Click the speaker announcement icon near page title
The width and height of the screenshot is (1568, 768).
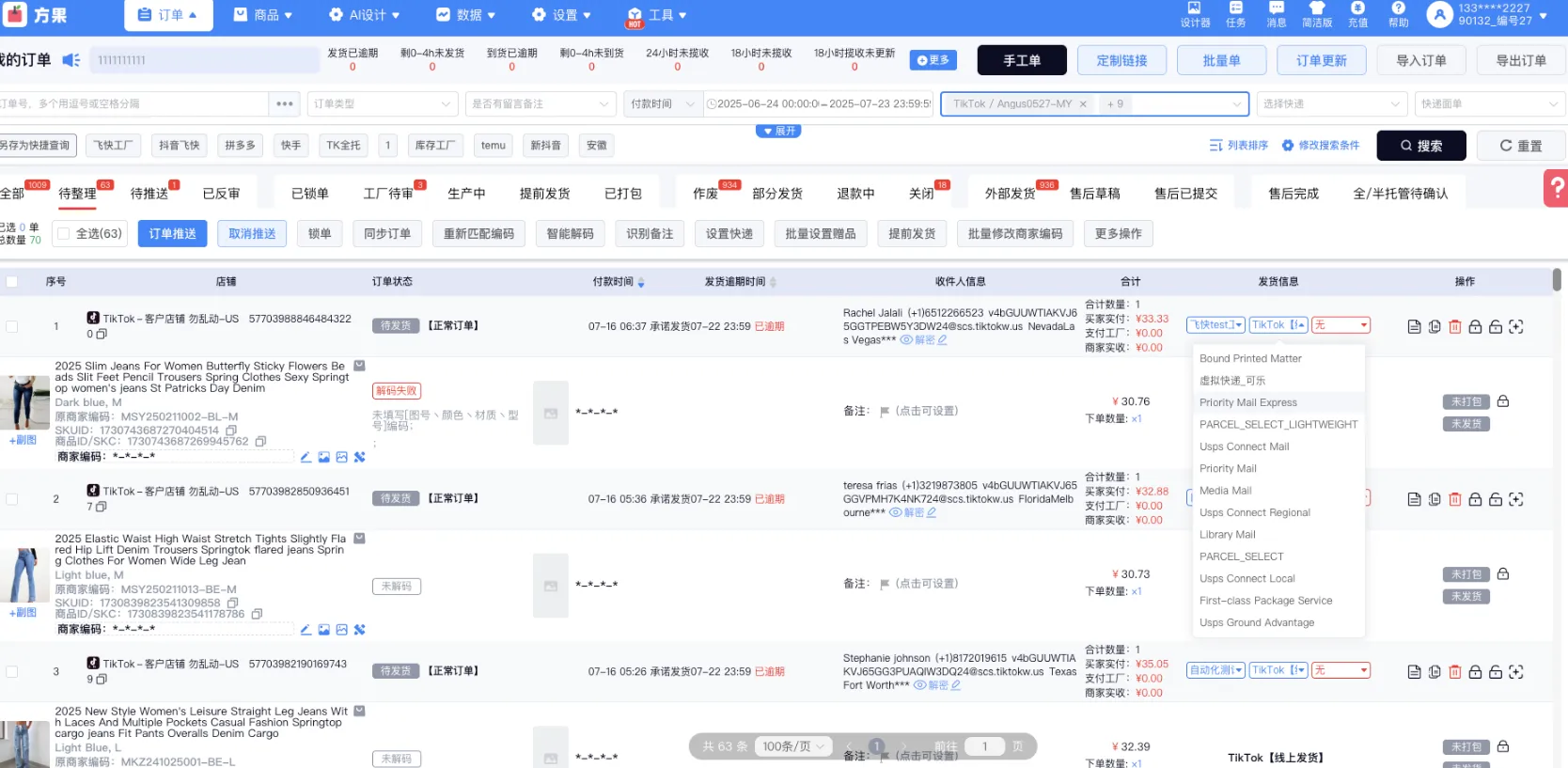tap(71, 60)
